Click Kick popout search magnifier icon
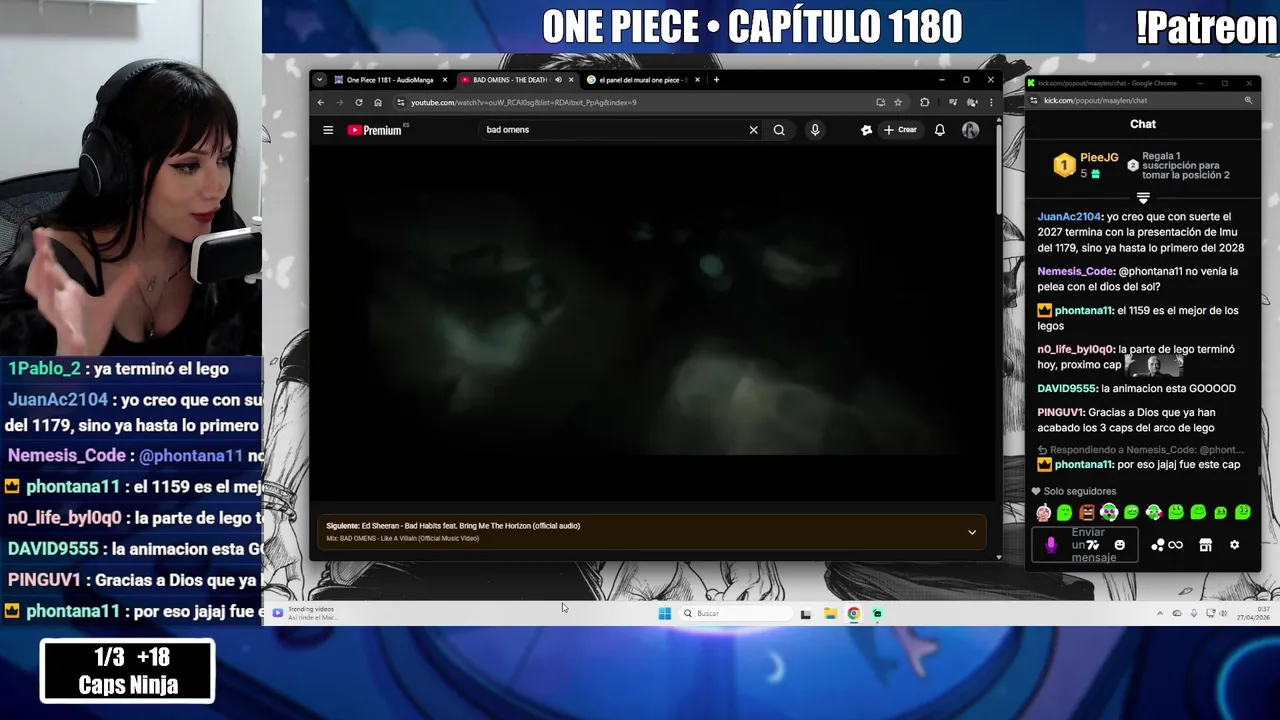 tap(1248, 100)
